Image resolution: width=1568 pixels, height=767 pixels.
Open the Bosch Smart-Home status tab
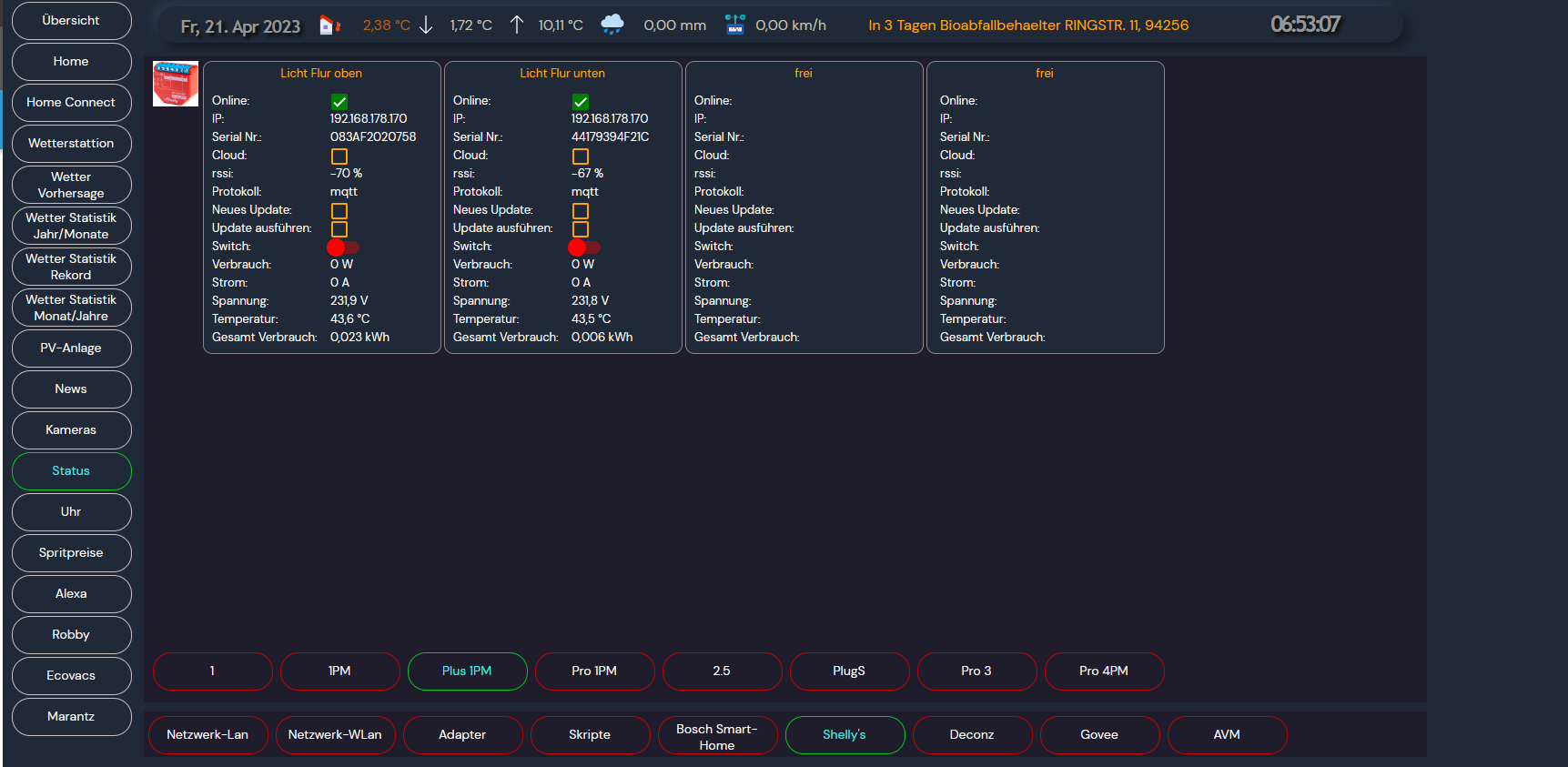pos(717,734)
